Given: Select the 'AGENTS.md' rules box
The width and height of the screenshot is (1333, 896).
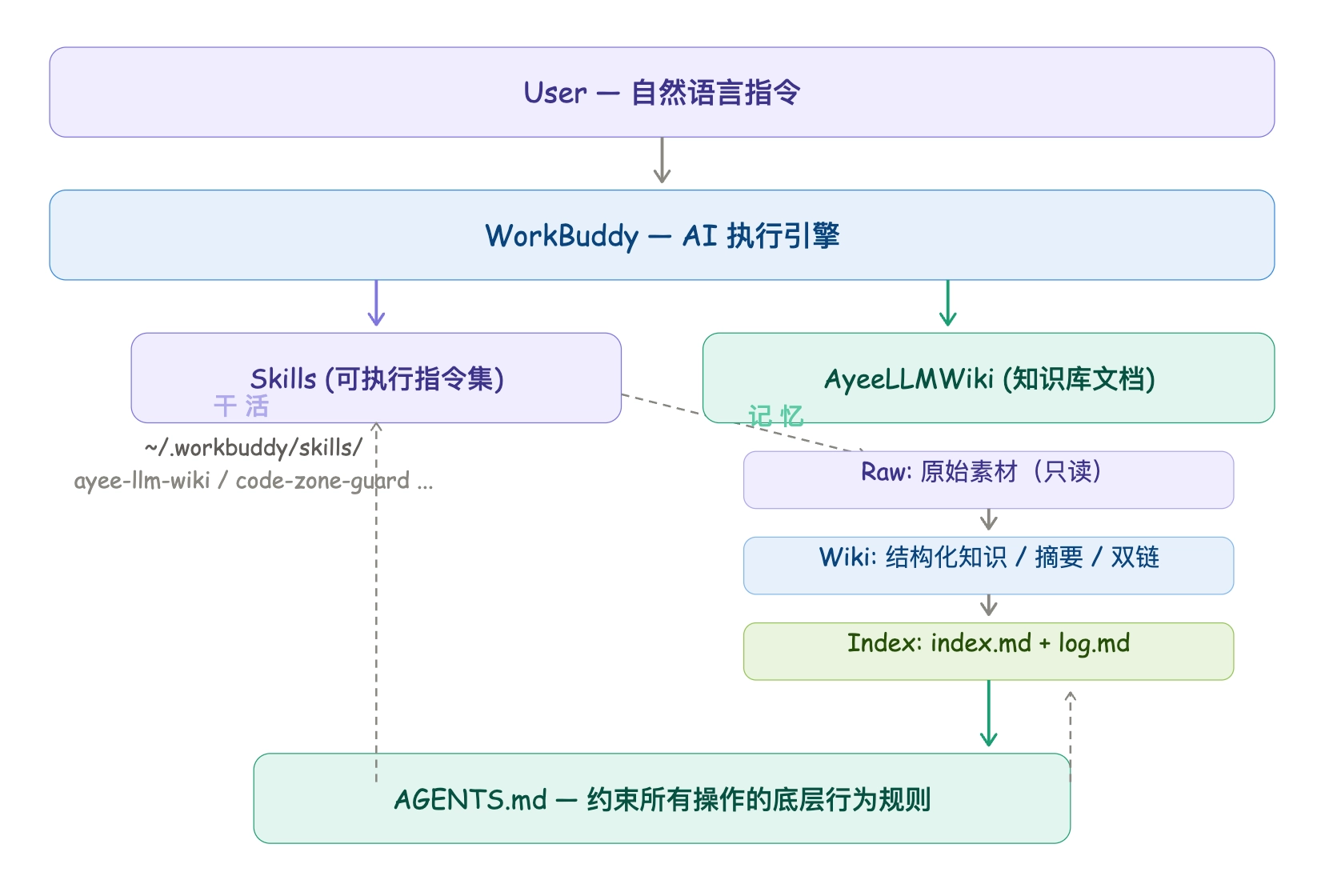Looking at the screenshot, I should pos(662,798).
